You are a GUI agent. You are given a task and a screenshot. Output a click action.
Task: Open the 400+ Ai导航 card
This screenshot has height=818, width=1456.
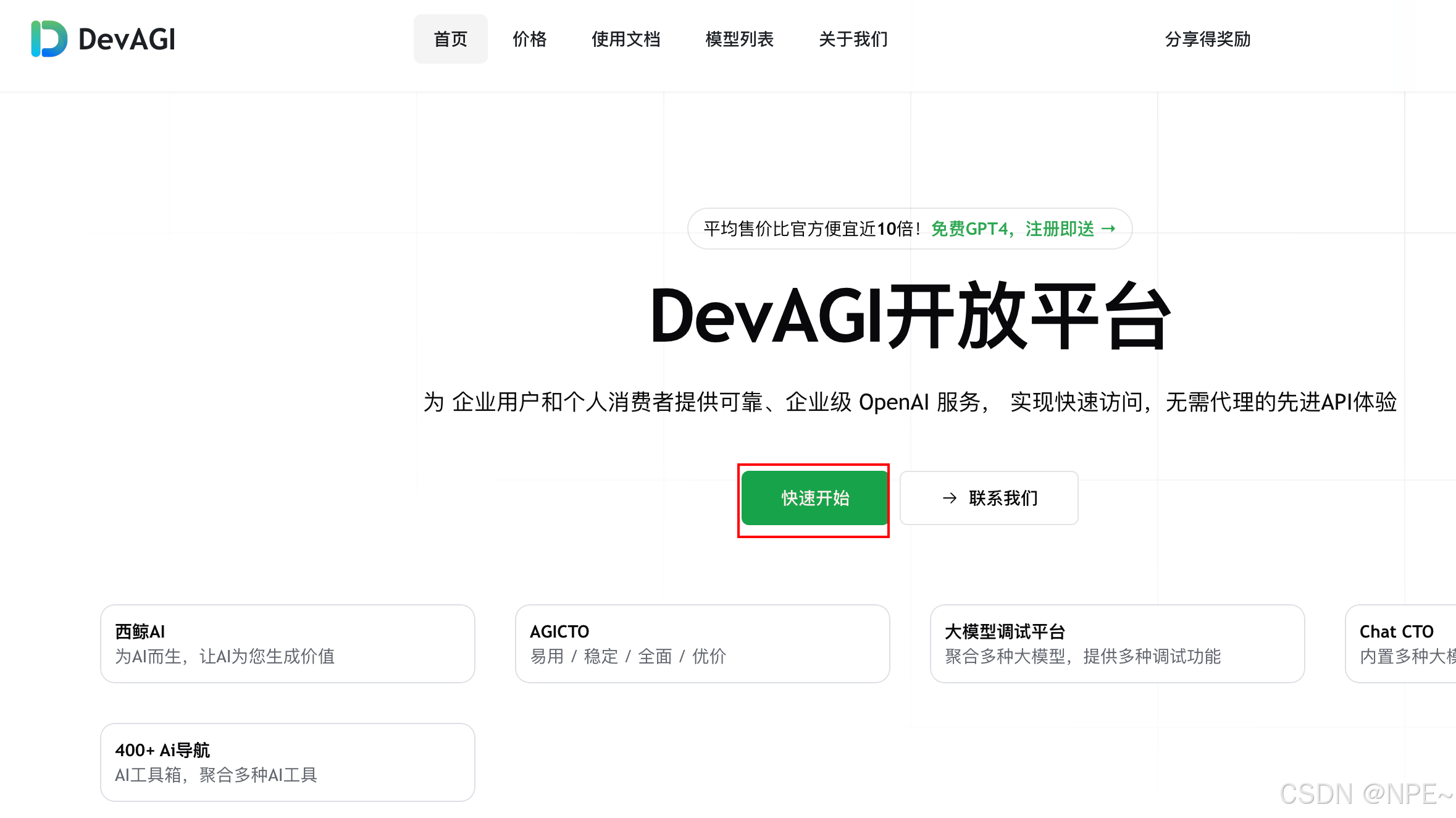287,762
